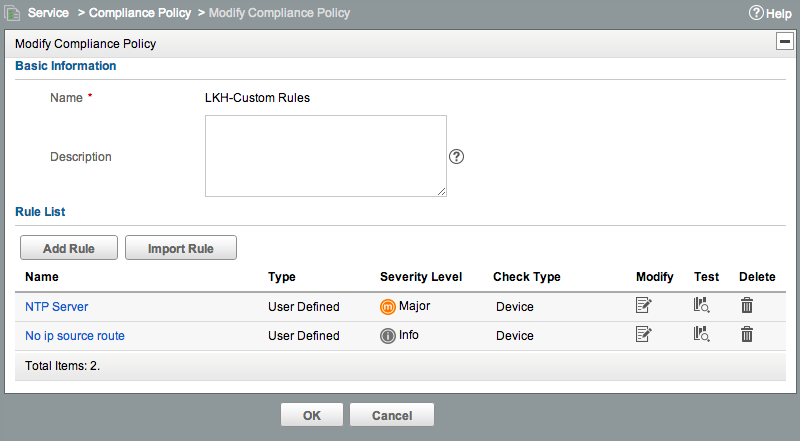This screenshot has width=800, height=441.
Task: Click inside the Description text area
Action: 326,156
